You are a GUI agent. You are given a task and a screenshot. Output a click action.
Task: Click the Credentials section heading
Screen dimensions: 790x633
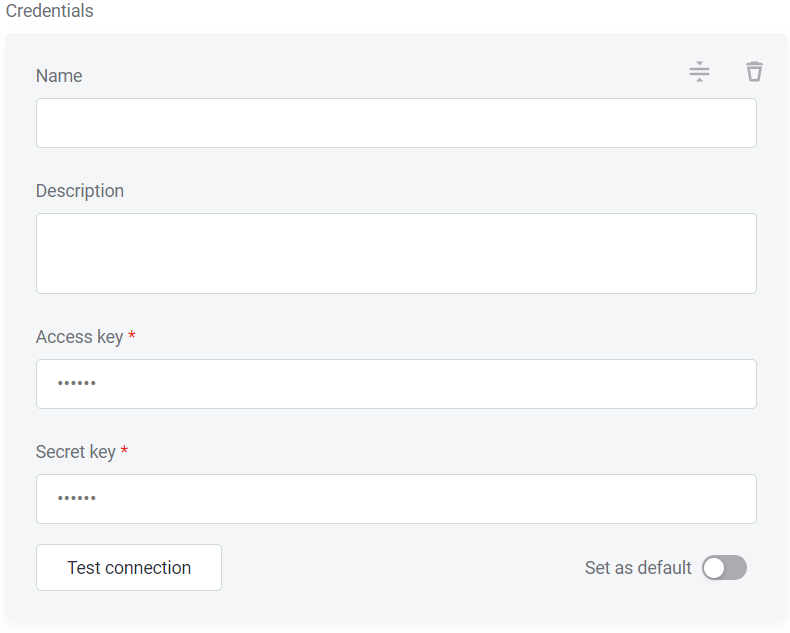click(x=50, y=11)
